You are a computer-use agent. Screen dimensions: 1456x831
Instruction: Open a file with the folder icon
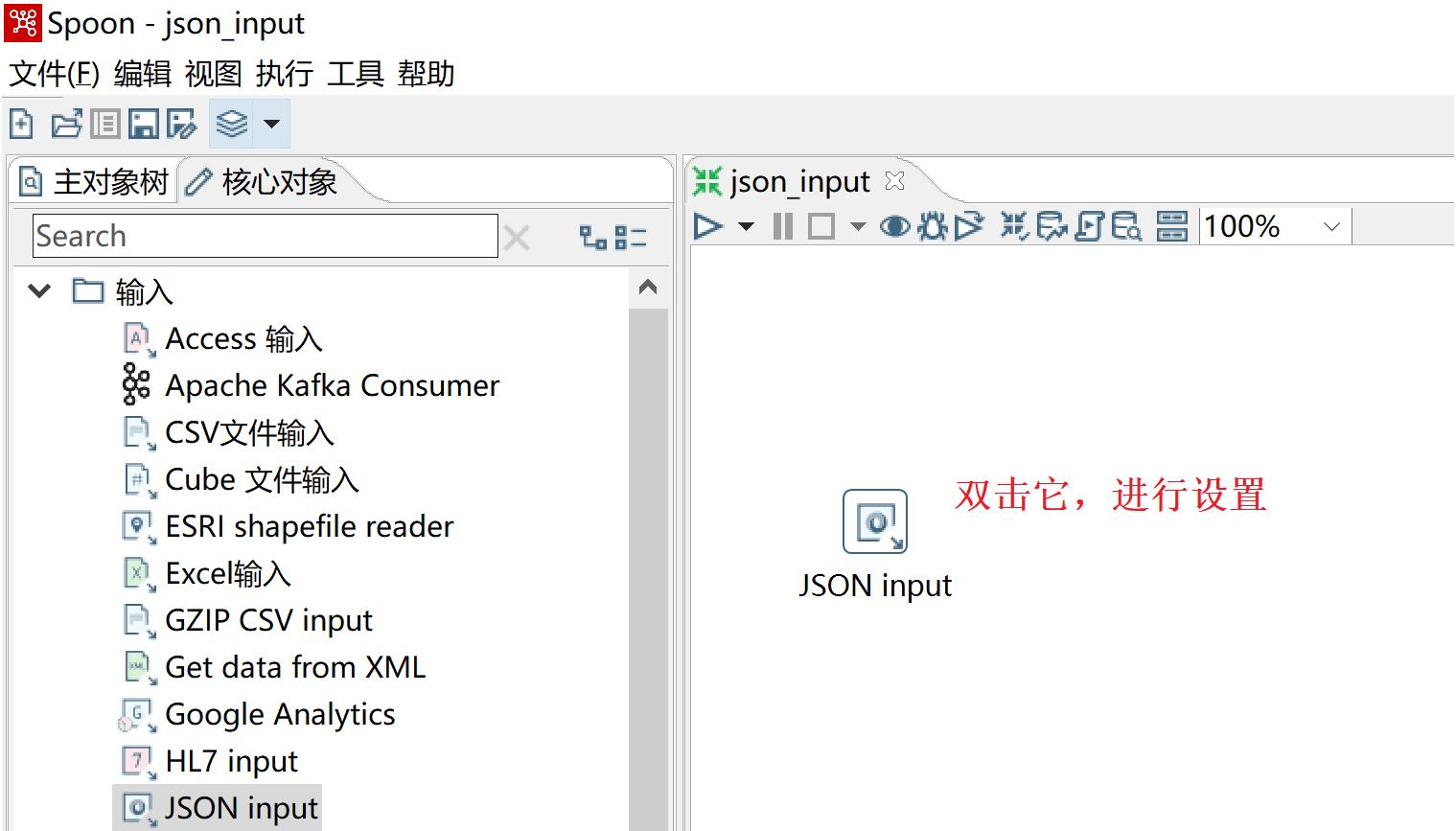66,124
